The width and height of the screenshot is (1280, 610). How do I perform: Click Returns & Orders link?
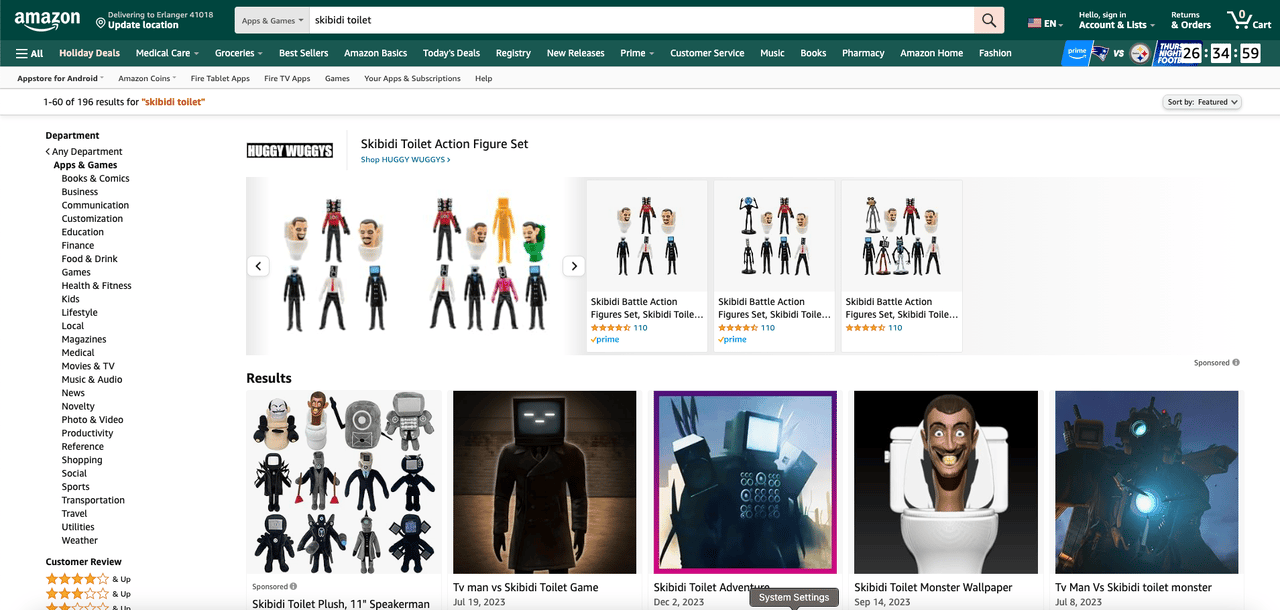click(1191, 20)
